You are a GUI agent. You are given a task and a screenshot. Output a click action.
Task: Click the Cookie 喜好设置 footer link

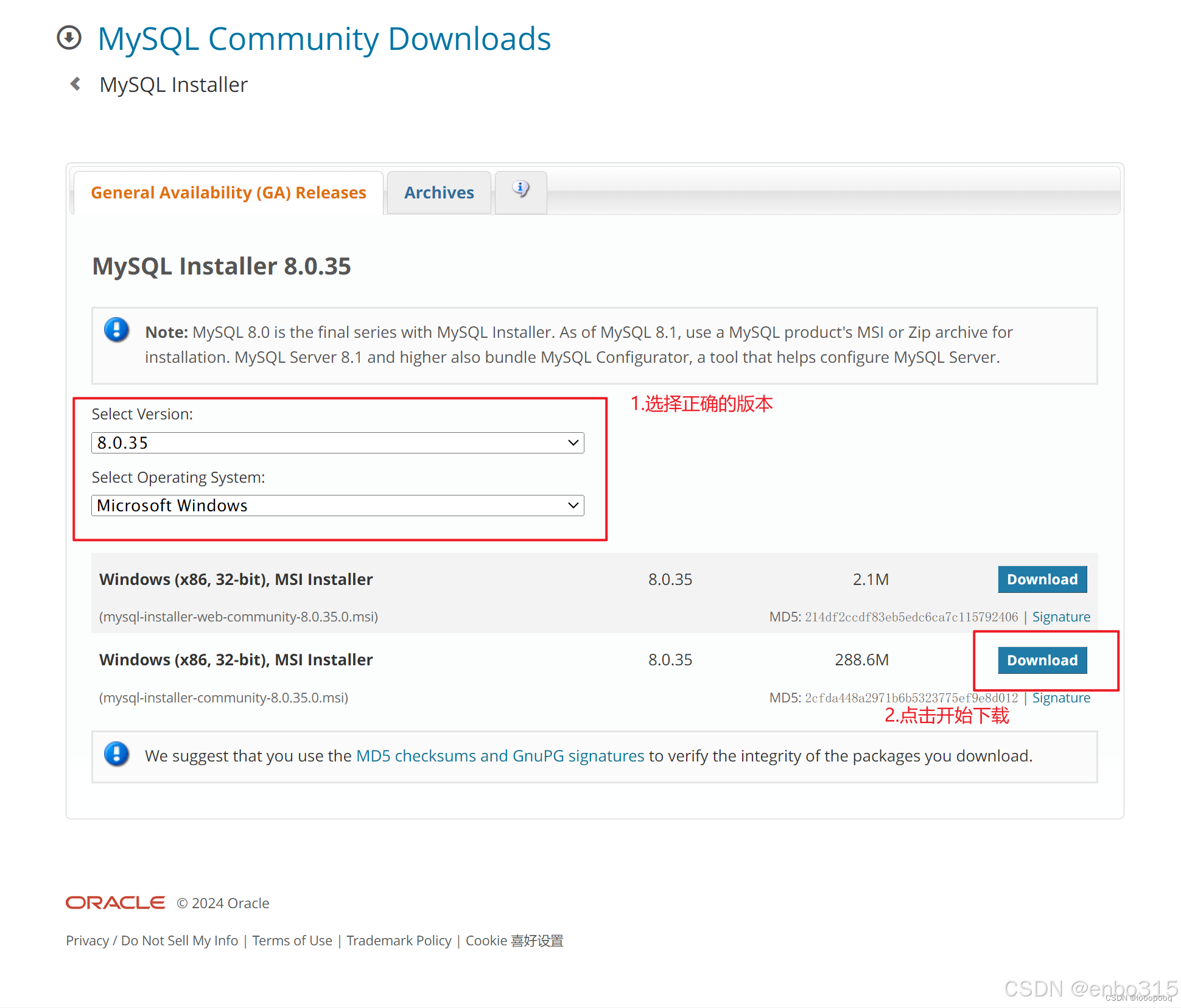tap(514, 940)
